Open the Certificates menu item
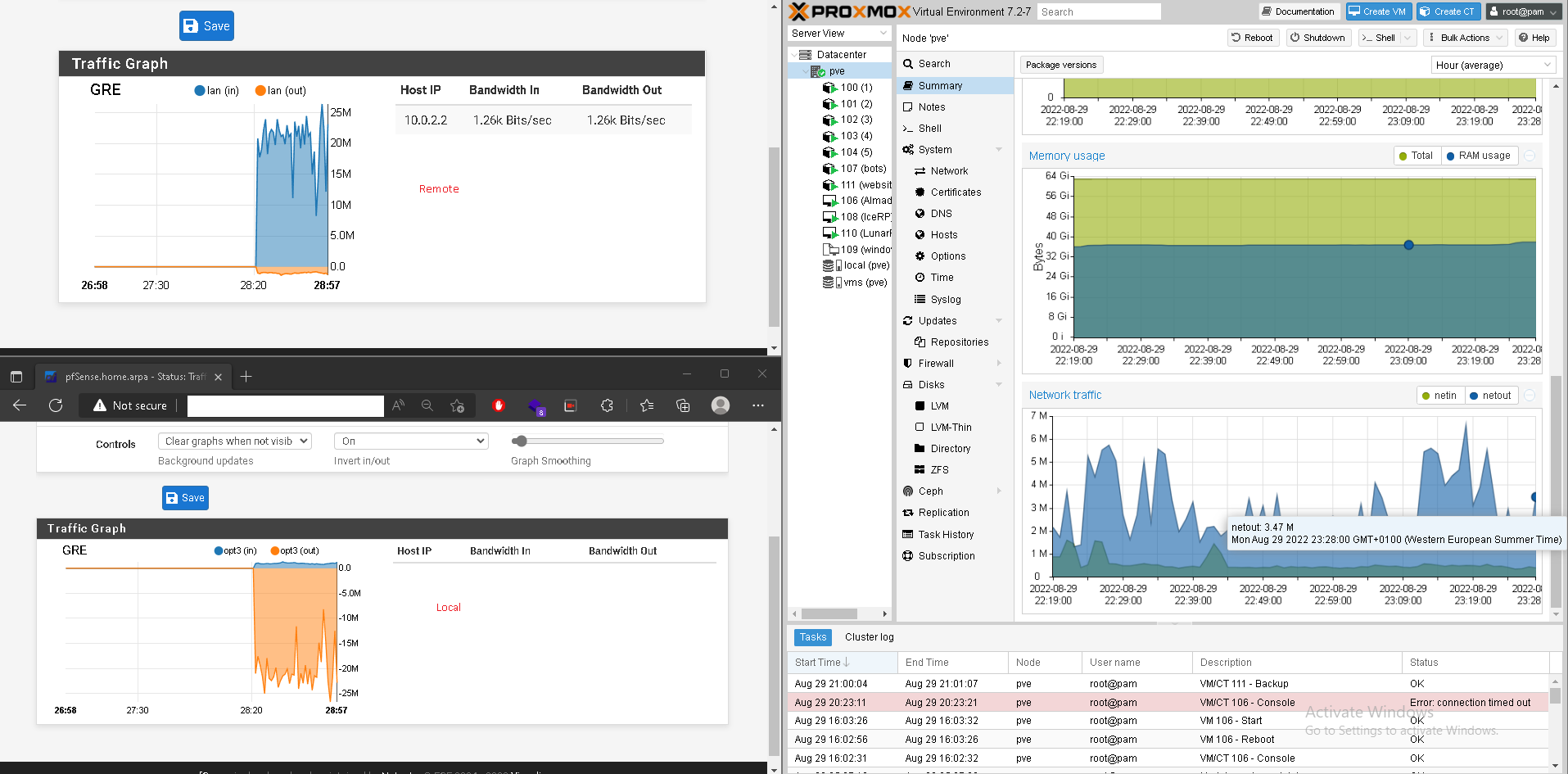 click(x=956, y=192)
